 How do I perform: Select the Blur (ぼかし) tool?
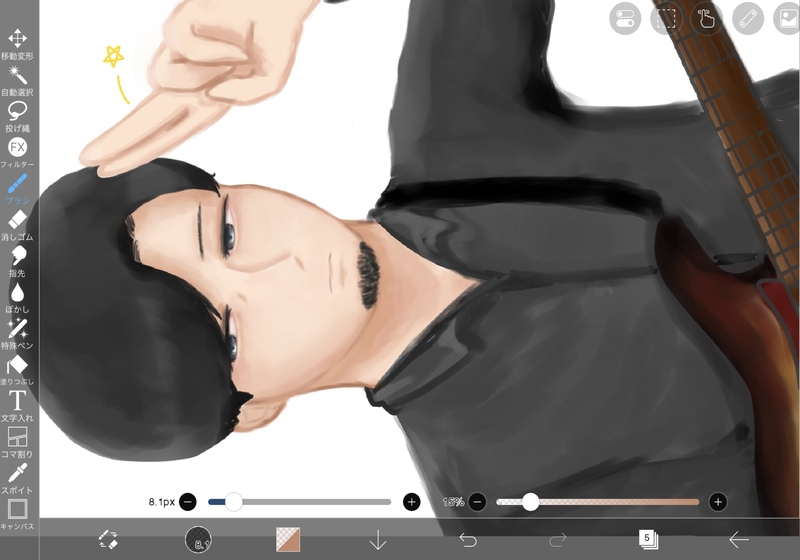click(x=17, y=298)
